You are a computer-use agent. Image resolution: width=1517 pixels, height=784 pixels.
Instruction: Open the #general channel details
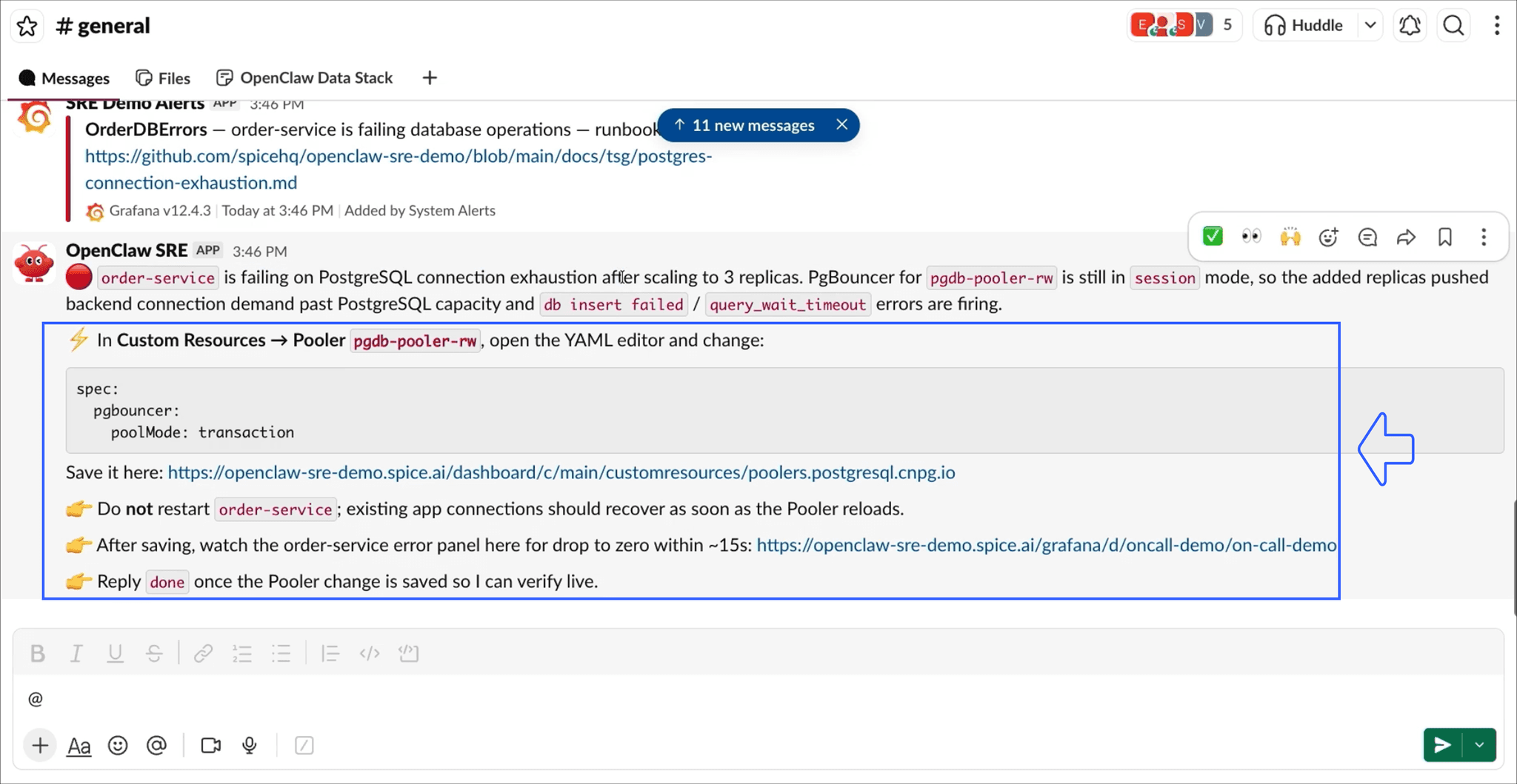pos(104,26)
